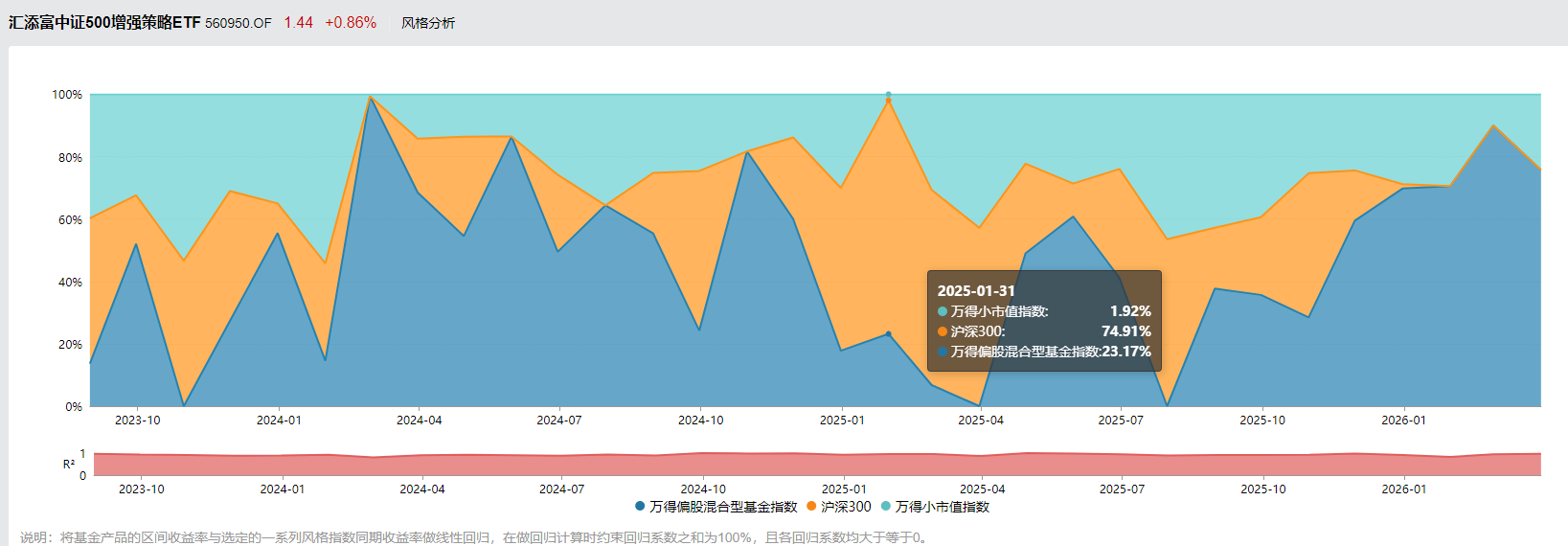Viewport: 1568px width, 546px height.
Task: Open the 风格分析 tab
Action: coord(428,23)
